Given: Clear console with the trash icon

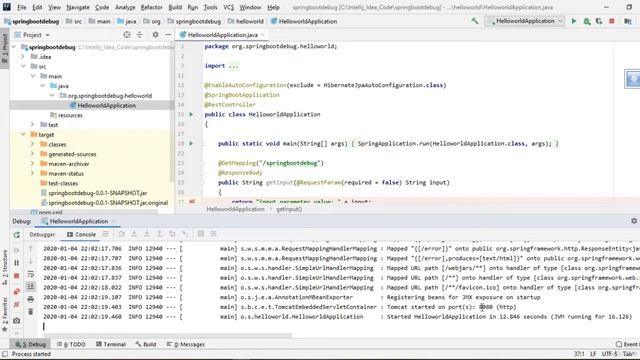Looking at the screenshot, I should (x=31, y=312).
